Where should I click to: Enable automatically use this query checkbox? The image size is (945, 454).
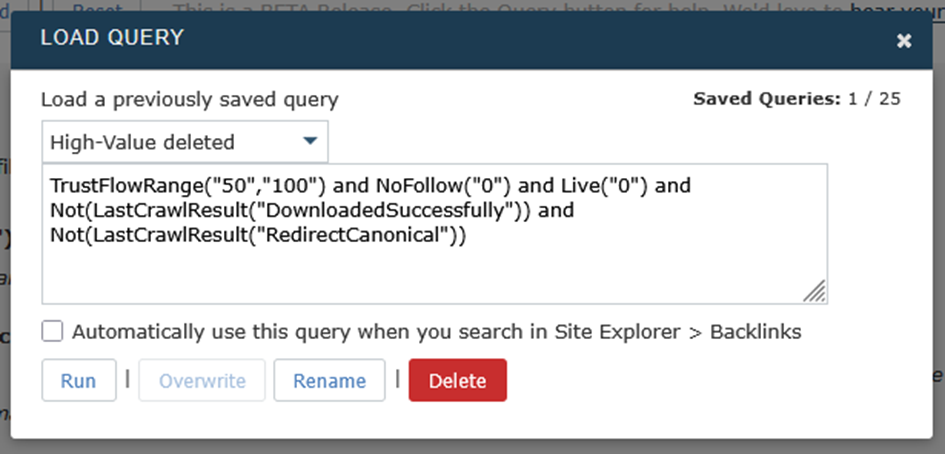pyautogui.click(x=53, y=331)
